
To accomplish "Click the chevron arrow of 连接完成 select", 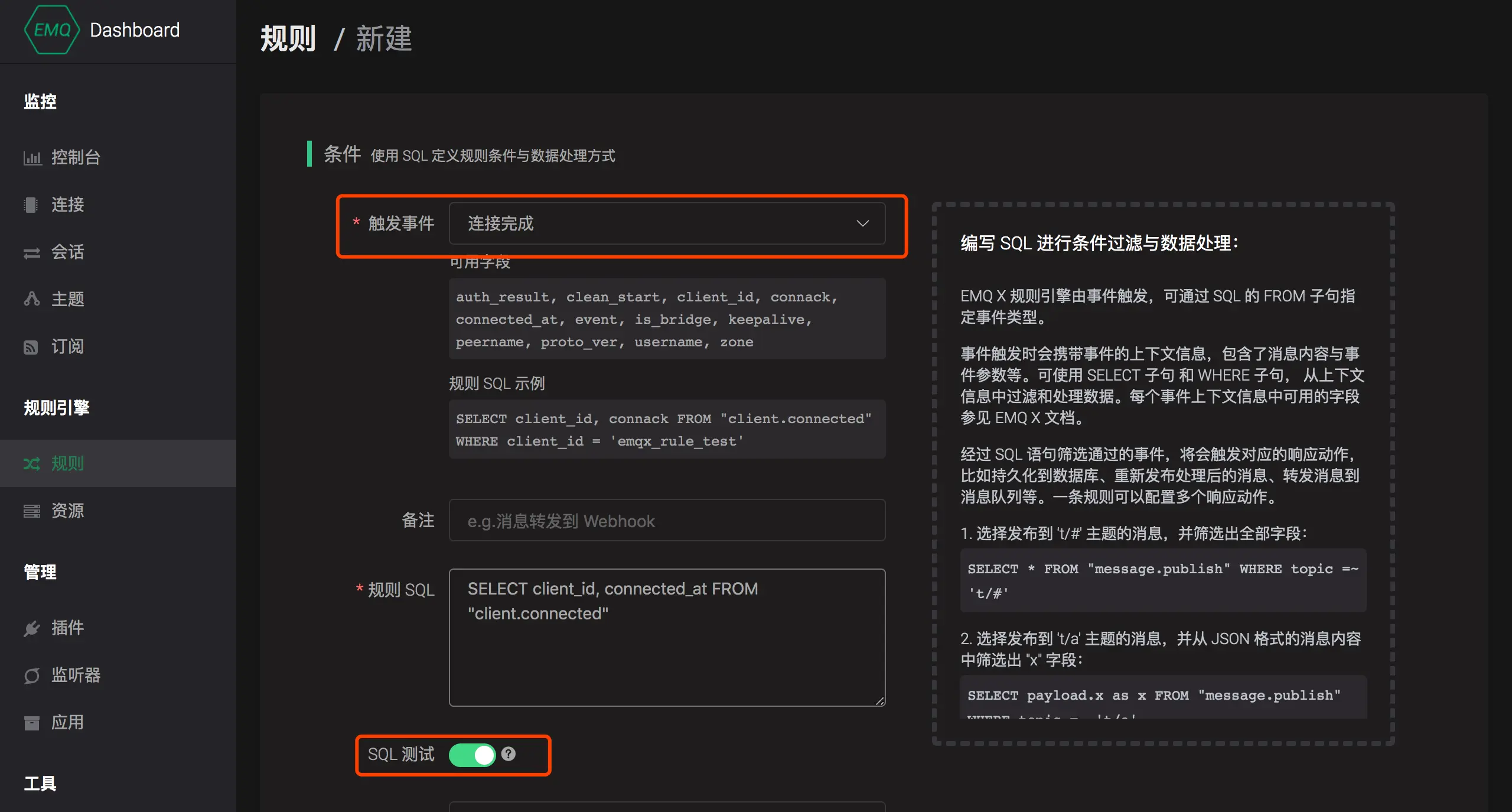I will click(x=862, y=223).
